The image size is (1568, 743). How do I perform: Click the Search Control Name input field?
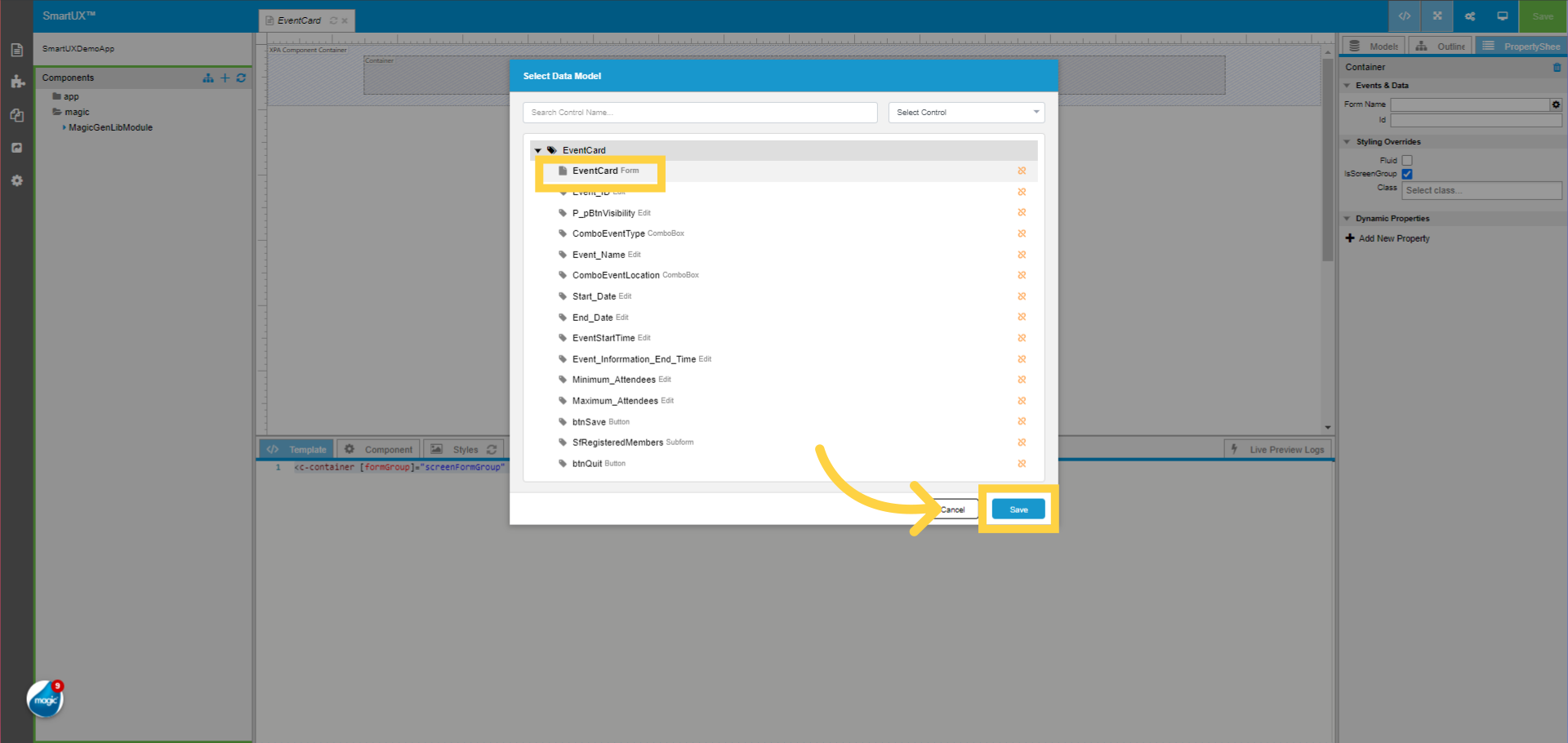coord(699,112)
